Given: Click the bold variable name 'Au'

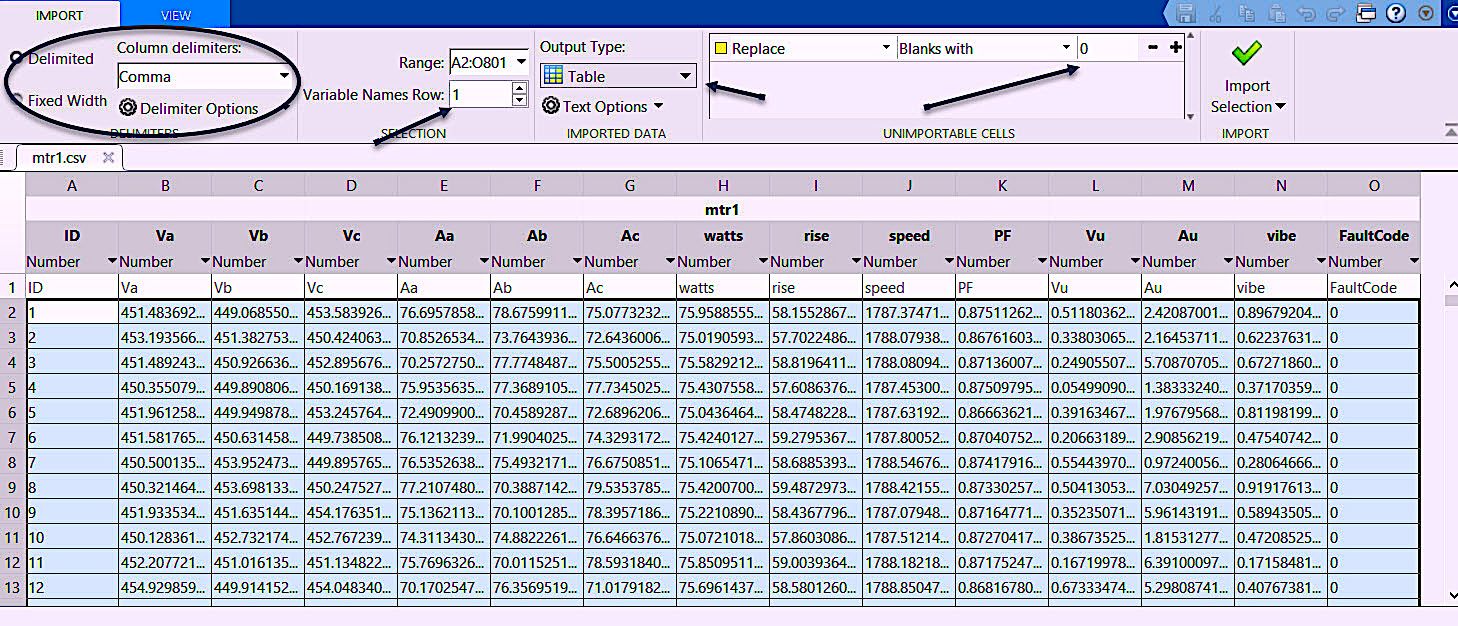Looking at the screenshot, I should tap(1188, 236).
